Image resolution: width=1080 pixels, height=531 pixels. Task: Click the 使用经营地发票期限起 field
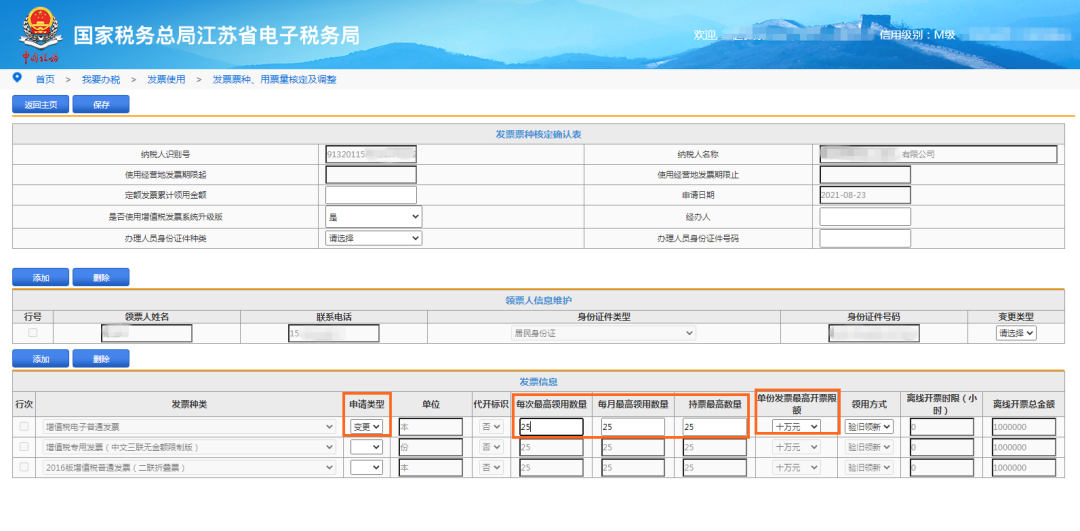(x=371, y=175)
